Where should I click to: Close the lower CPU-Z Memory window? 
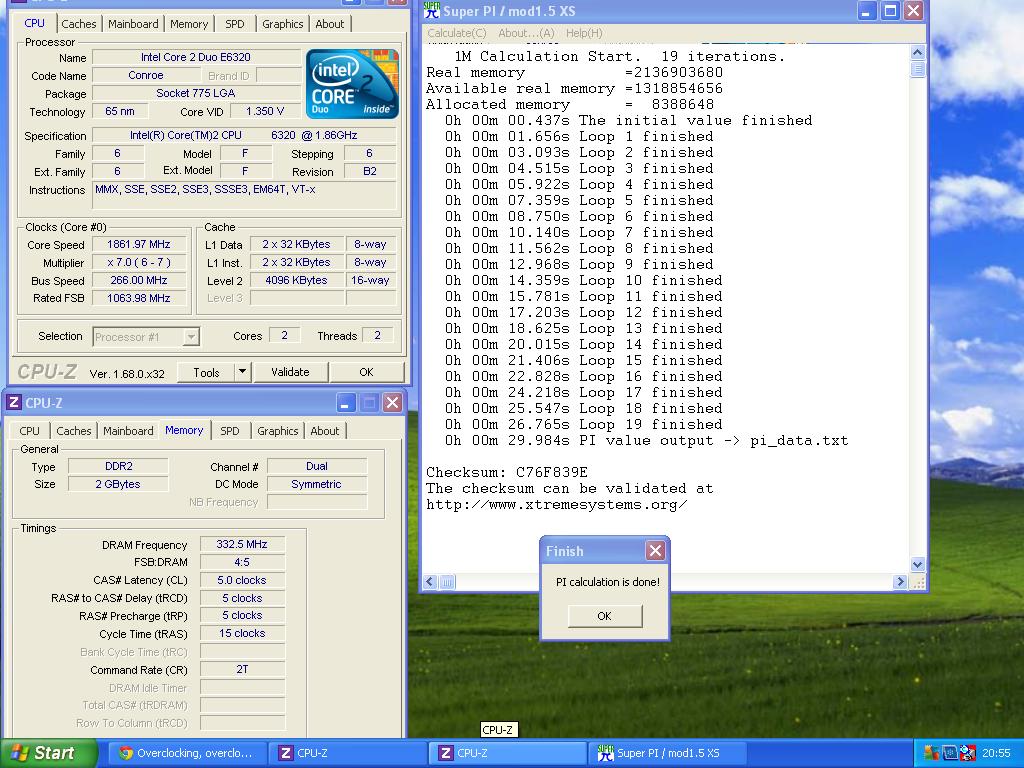392,403
